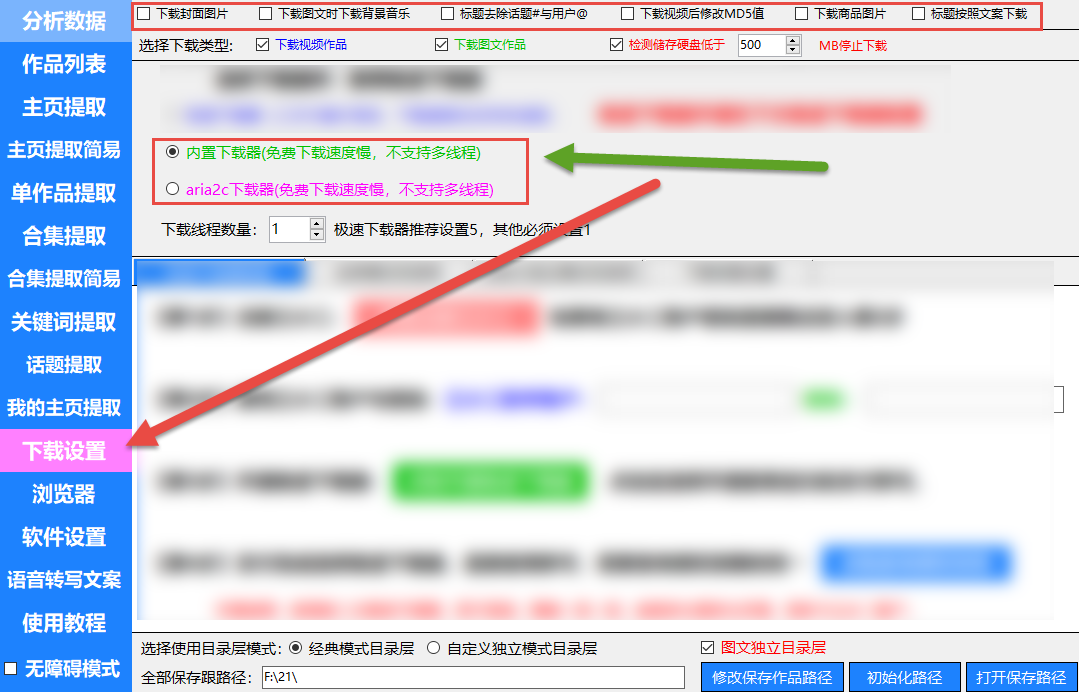Uncheck the 下载图文作品 checkbox

pyautogui.click(x=442, y=45)
